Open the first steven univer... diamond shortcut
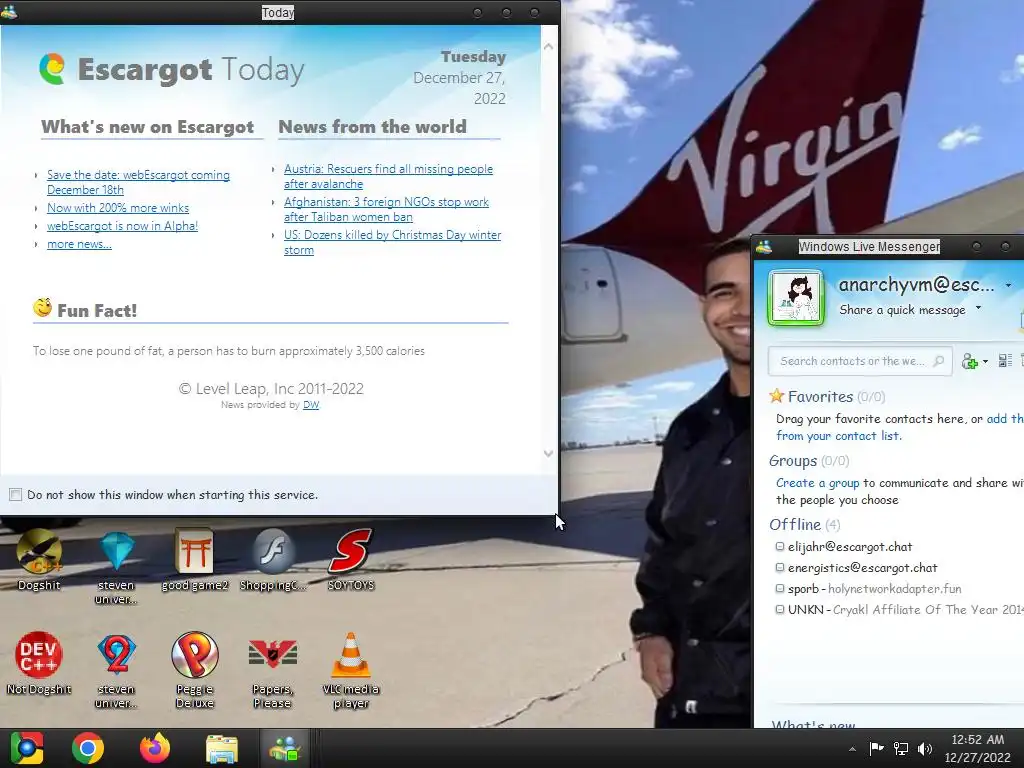1024x768 pixels. click(116, 567)
